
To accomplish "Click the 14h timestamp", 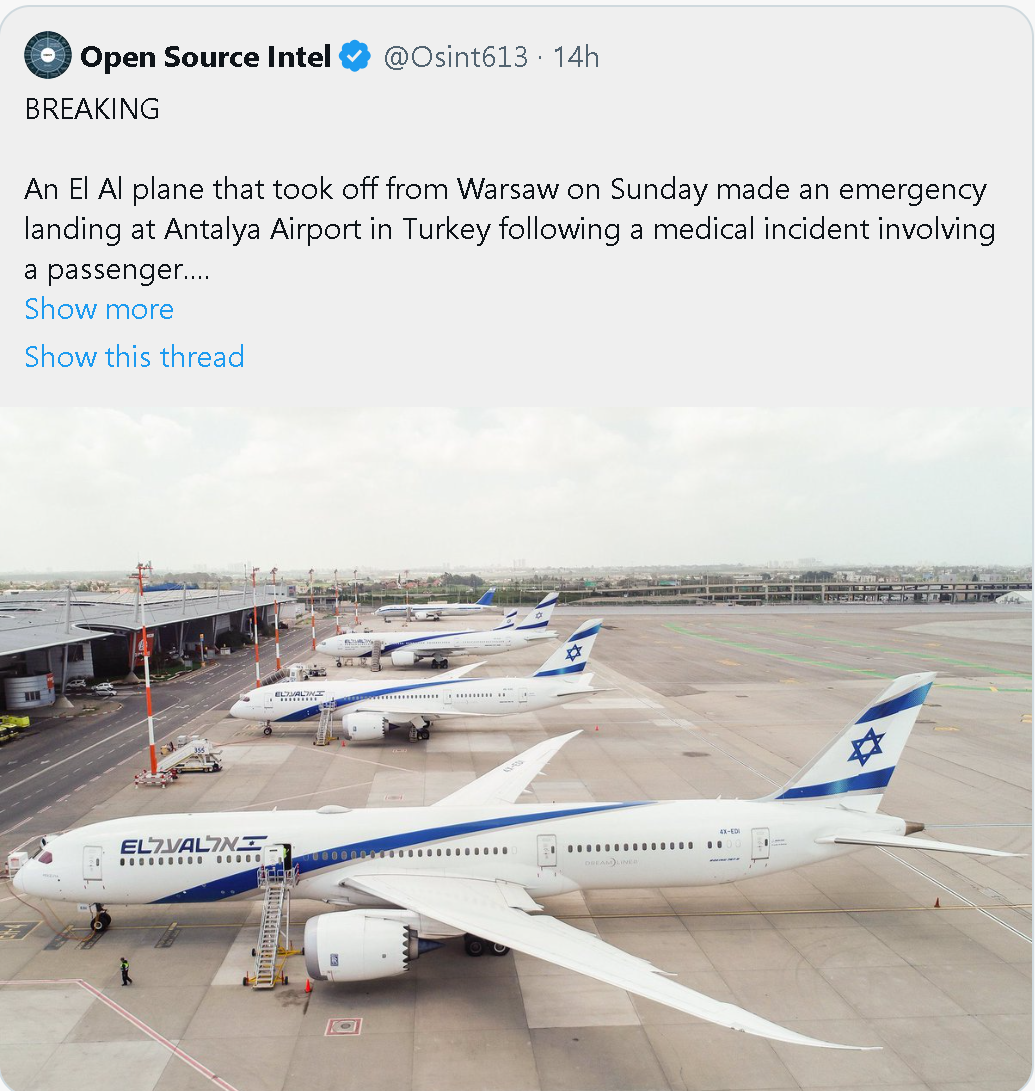I will 576,57.
